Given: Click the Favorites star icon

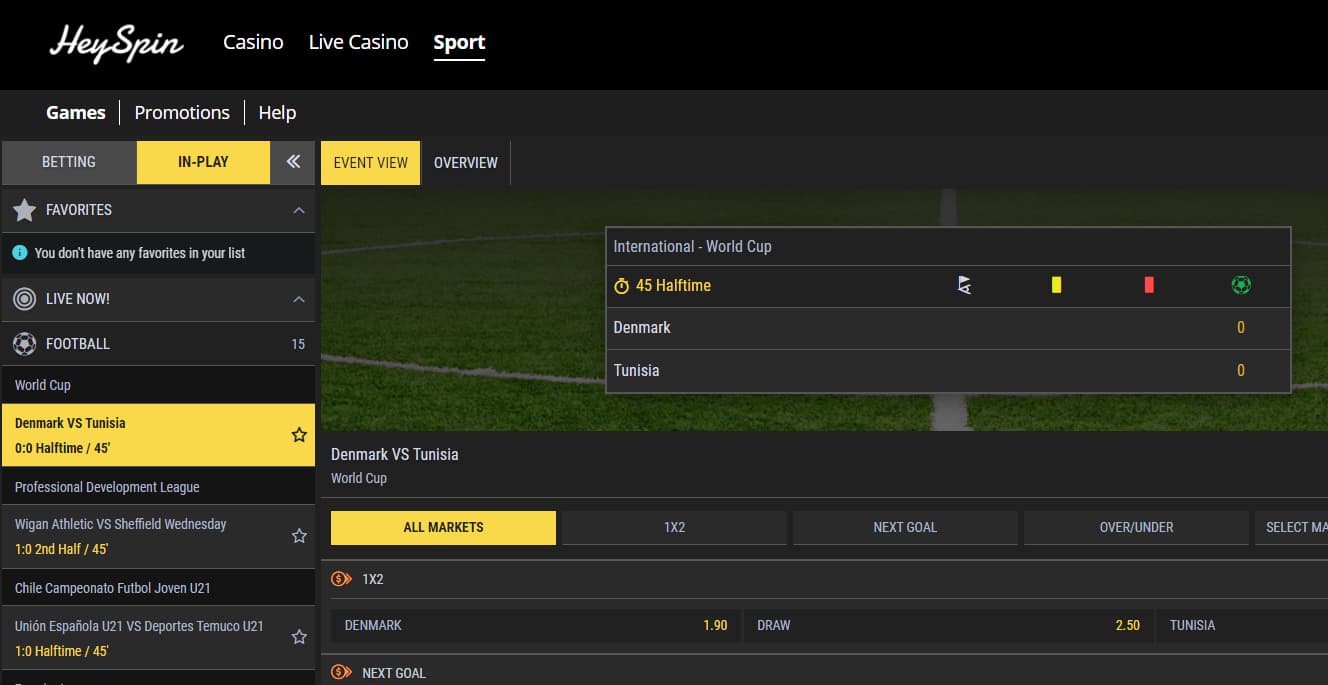Looking at the screenshot, I should pyautogui.click(x=25, y=210).
